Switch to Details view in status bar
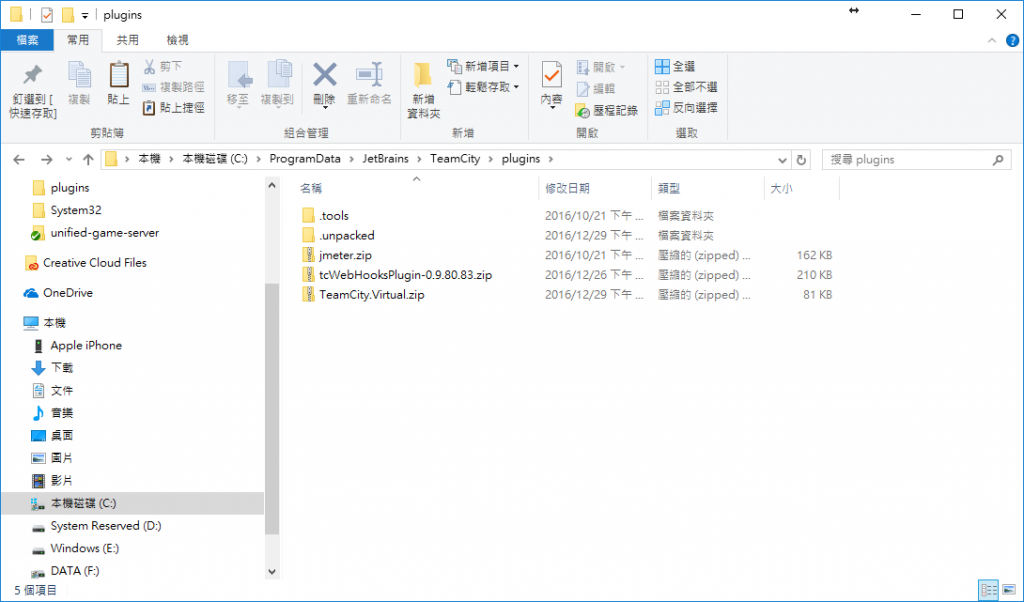Image resolution: width=1024 pixels, height=602 pixels. click(x=989, y=590)
